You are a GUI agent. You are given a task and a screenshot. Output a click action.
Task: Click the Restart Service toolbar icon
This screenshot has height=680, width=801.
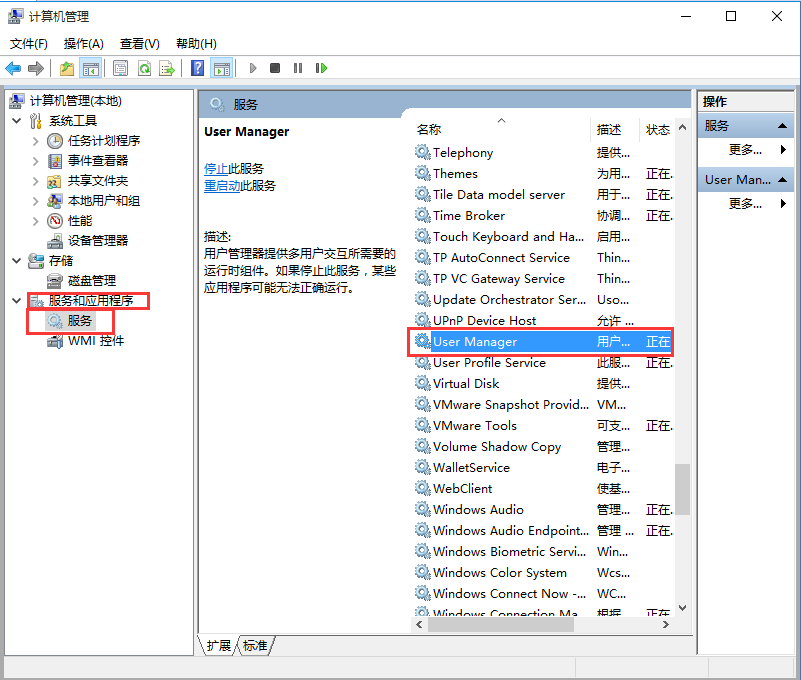321,68
